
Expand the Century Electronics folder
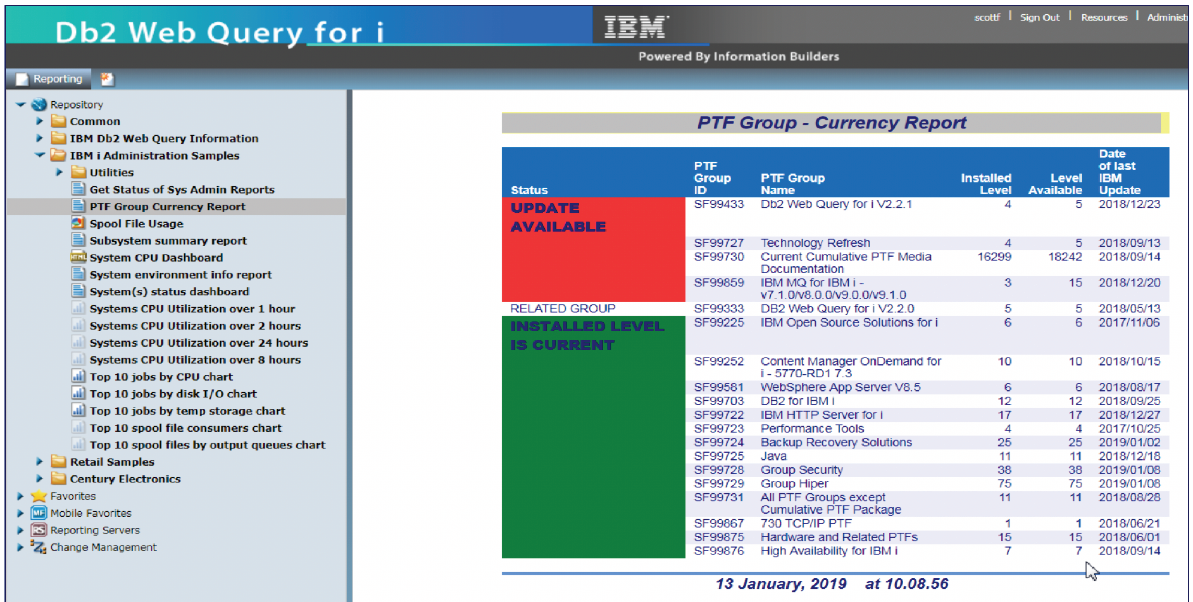pyautogui.click(x=40, y=479)
